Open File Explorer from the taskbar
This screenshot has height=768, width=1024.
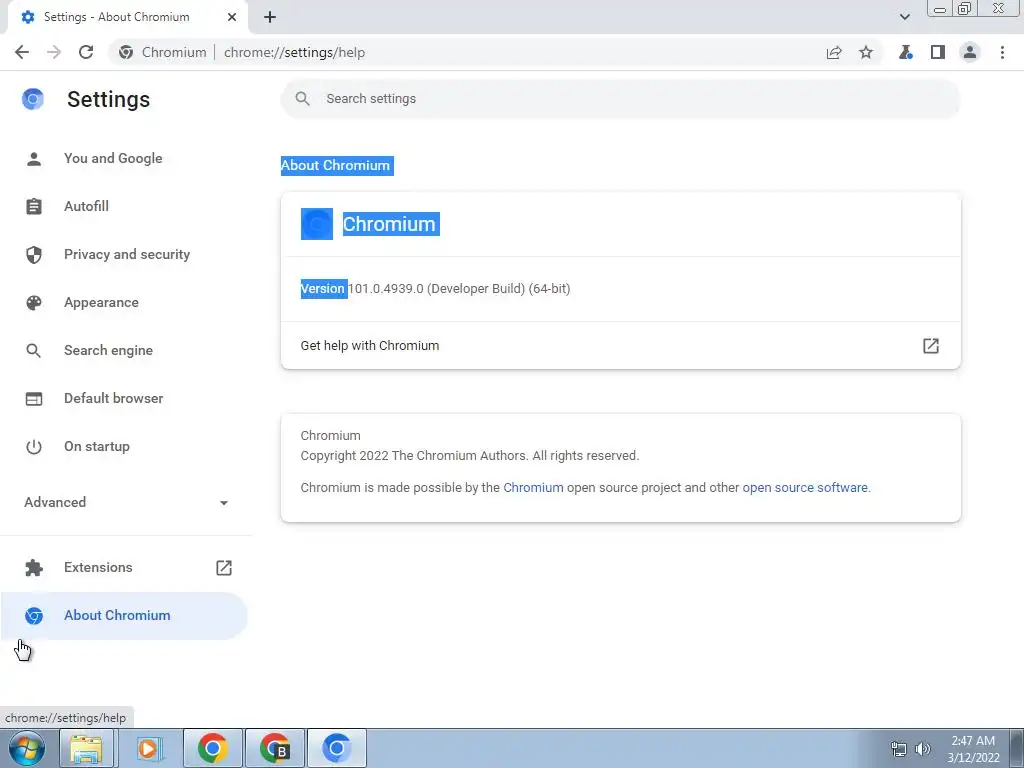tap(86, 748)
